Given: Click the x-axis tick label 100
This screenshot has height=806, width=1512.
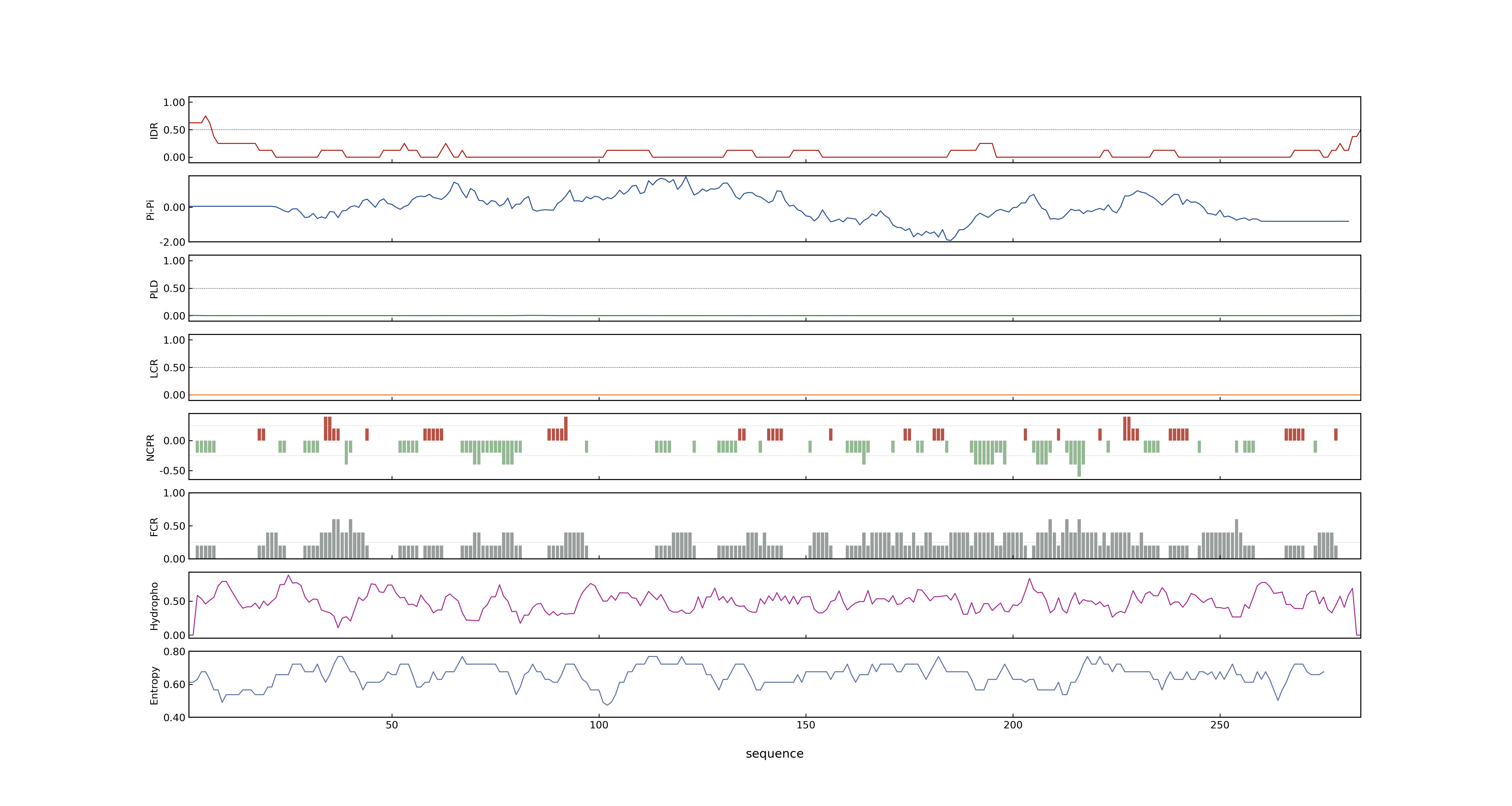Looking at the screenshot, I should pyautogui.click(x=599, y=725).
